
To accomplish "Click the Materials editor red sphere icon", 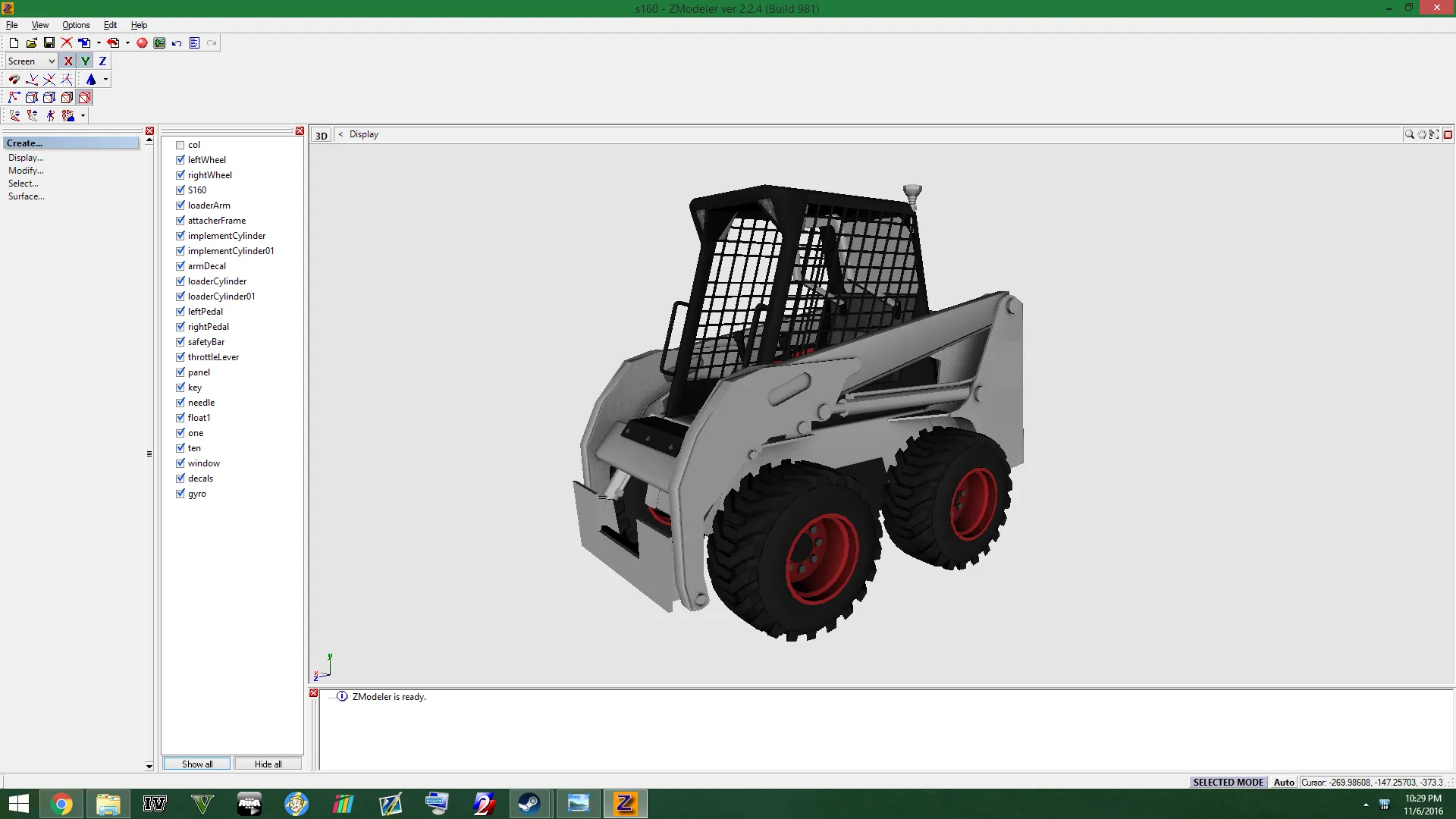I will (x=142, y=43).
